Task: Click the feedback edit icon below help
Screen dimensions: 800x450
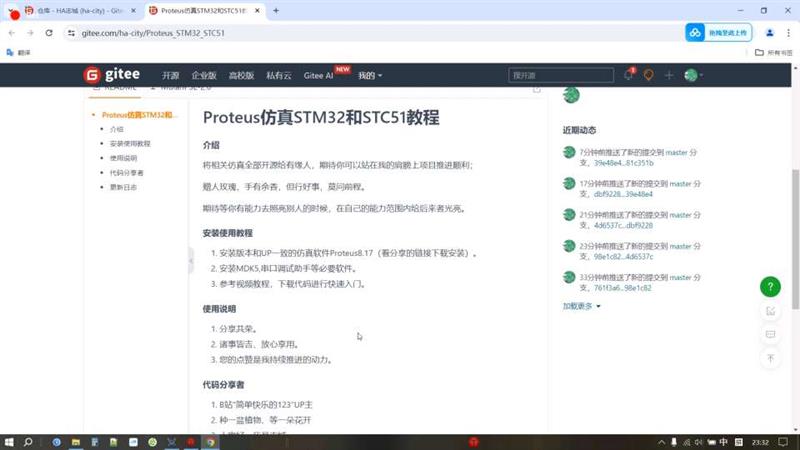Action: pos(770,311)
